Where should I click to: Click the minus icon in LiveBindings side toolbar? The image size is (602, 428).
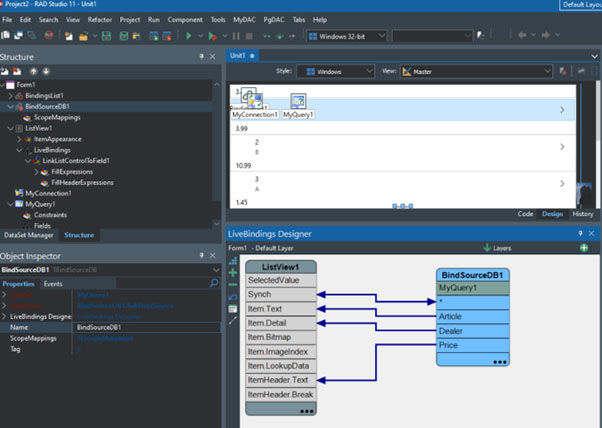[233, 285]
